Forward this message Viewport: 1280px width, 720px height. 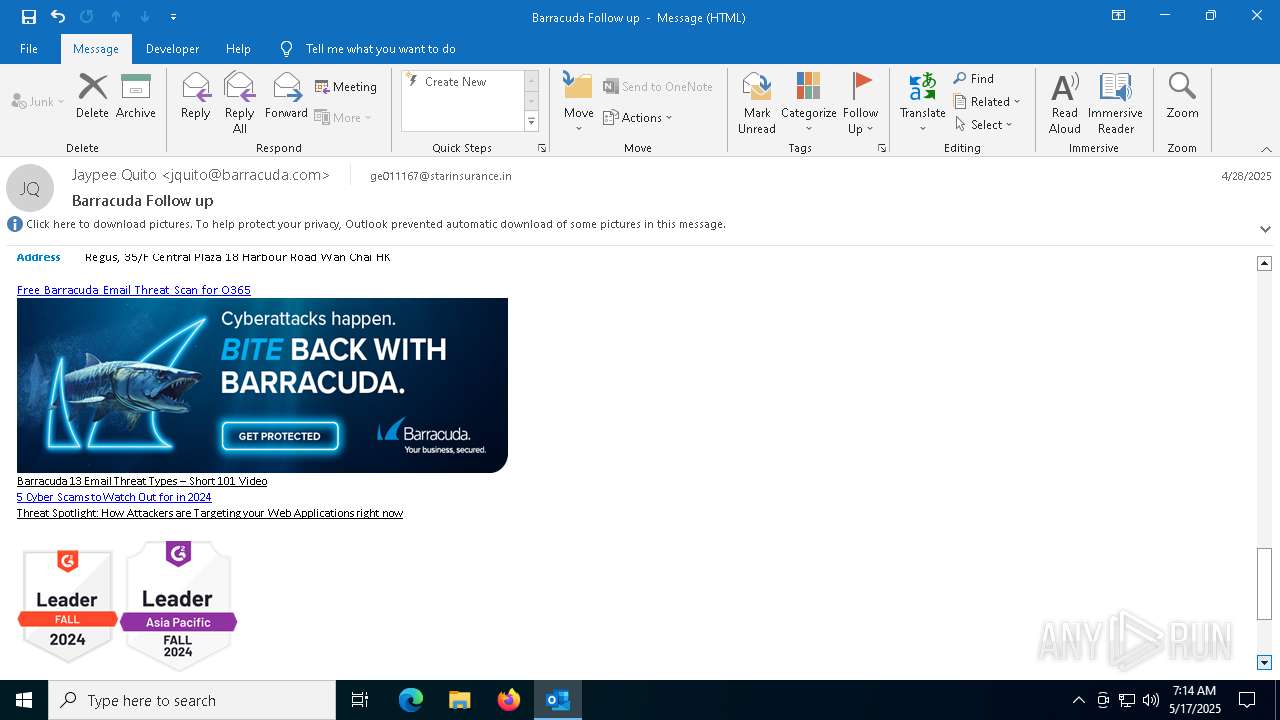point(286,96)
